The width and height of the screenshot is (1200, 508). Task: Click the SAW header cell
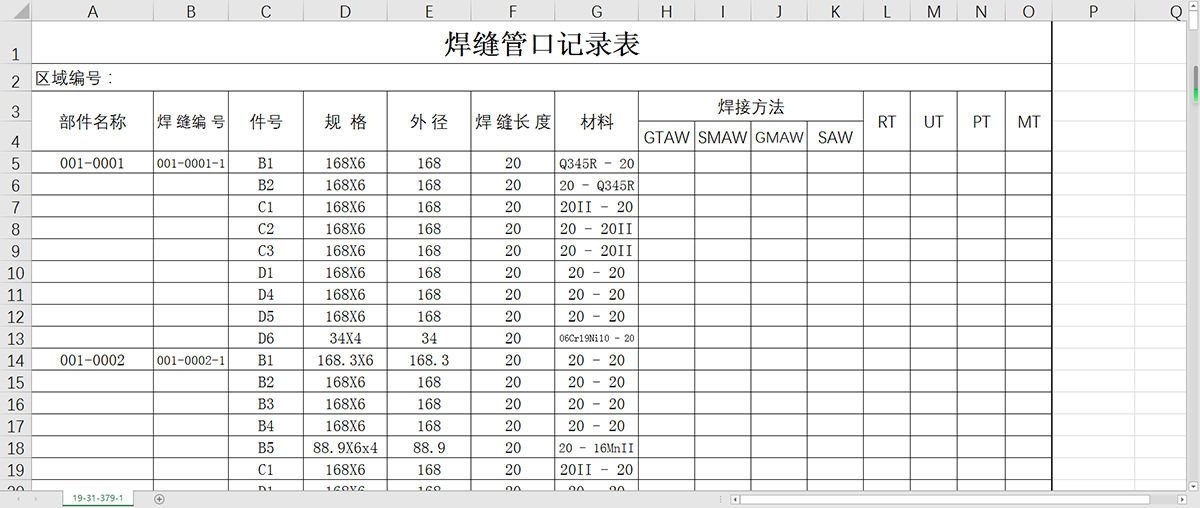(x=835, y=137)
